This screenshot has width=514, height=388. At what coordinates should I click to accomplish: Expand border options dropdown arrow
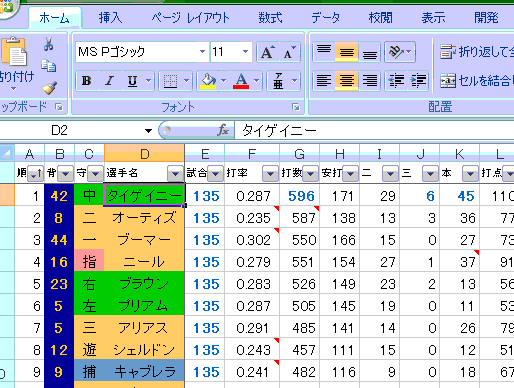pos(187,81)
